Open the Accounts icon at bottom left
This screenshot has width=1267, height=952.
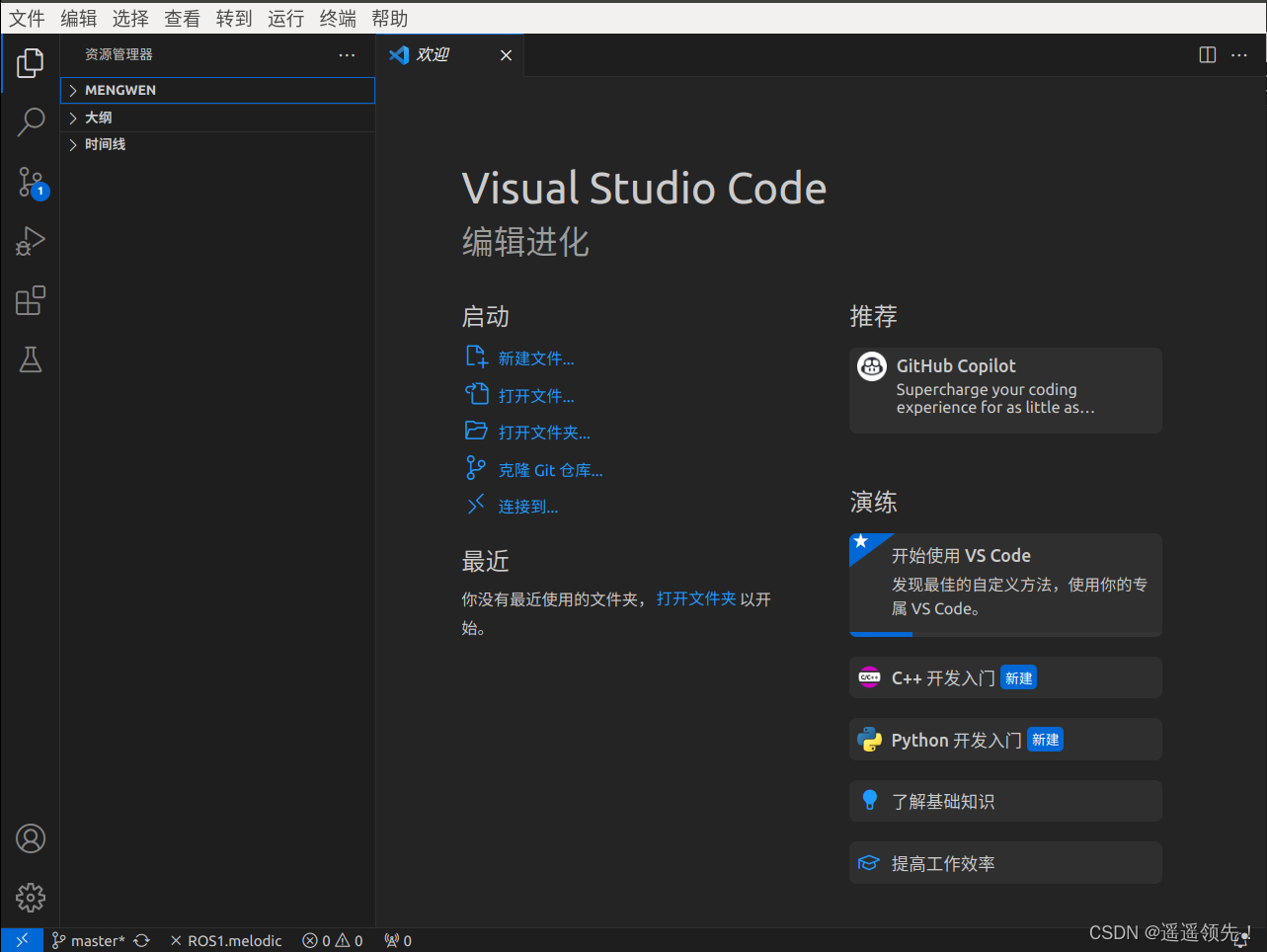click(30, 837)
